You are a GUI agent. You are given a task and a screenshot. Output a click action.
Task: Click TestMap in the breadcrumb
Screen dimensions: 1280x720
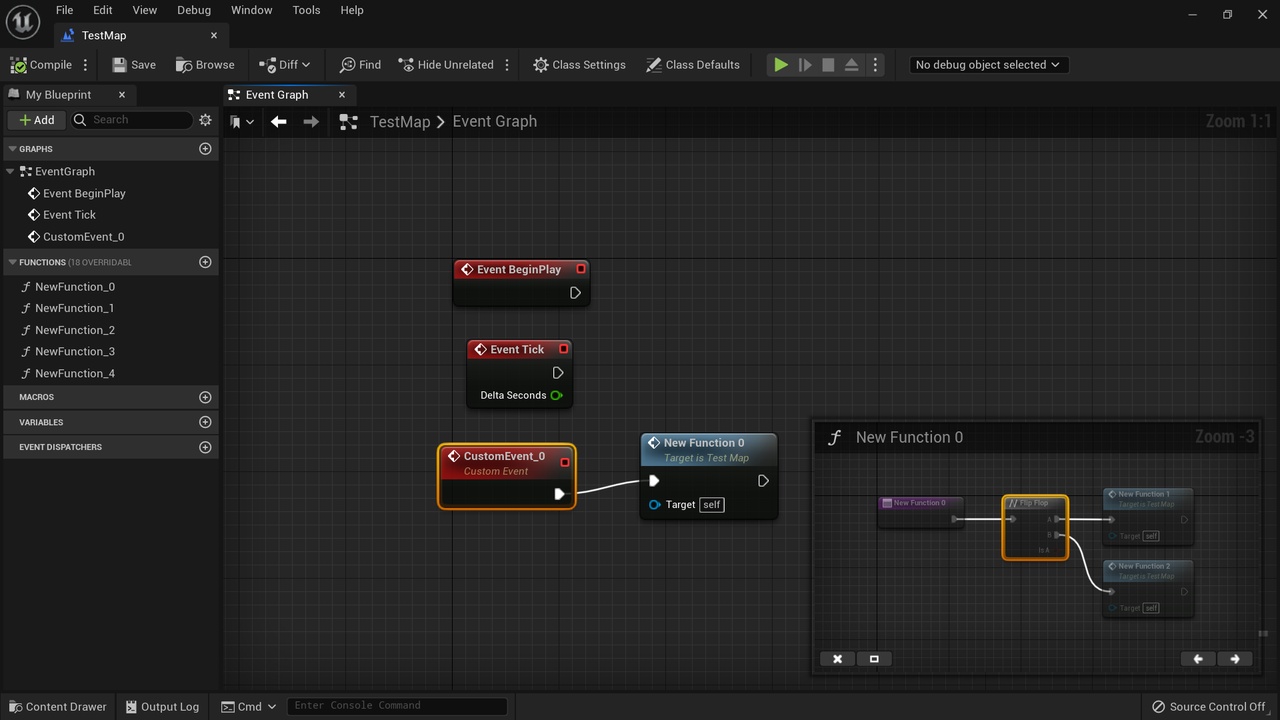pyautogui.click(x=400, y=121)
